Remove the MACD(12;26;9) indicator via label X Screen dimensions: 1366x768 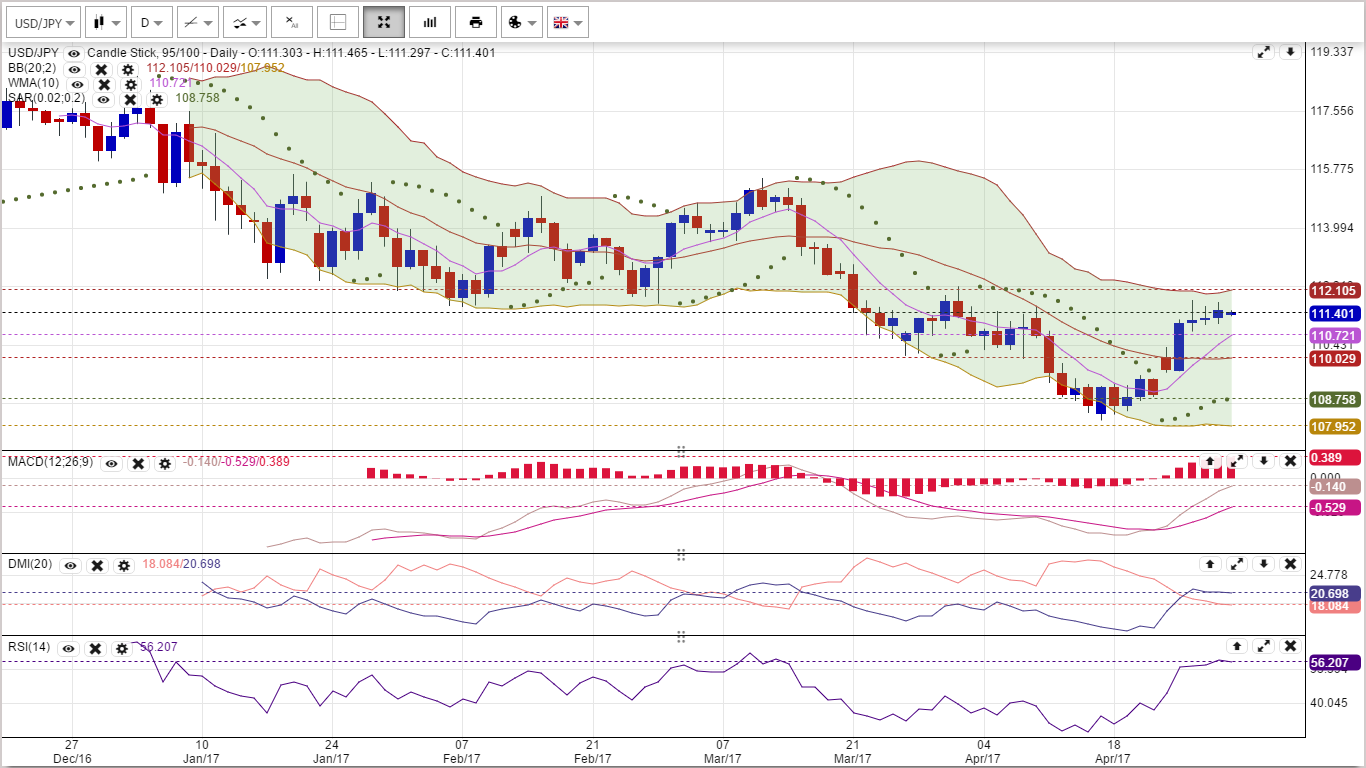138,463
